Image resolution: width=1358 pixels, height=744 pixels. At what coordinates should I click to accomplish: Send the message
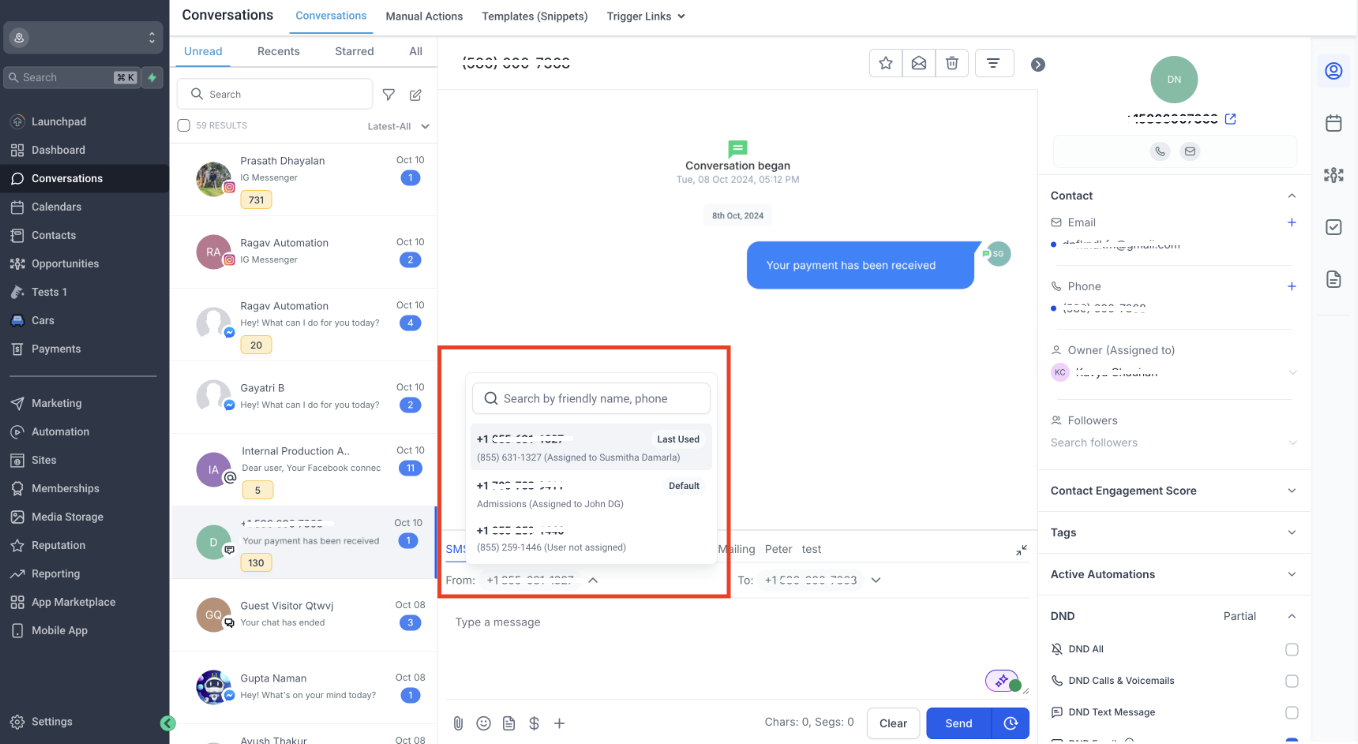[x=959, y=723]
